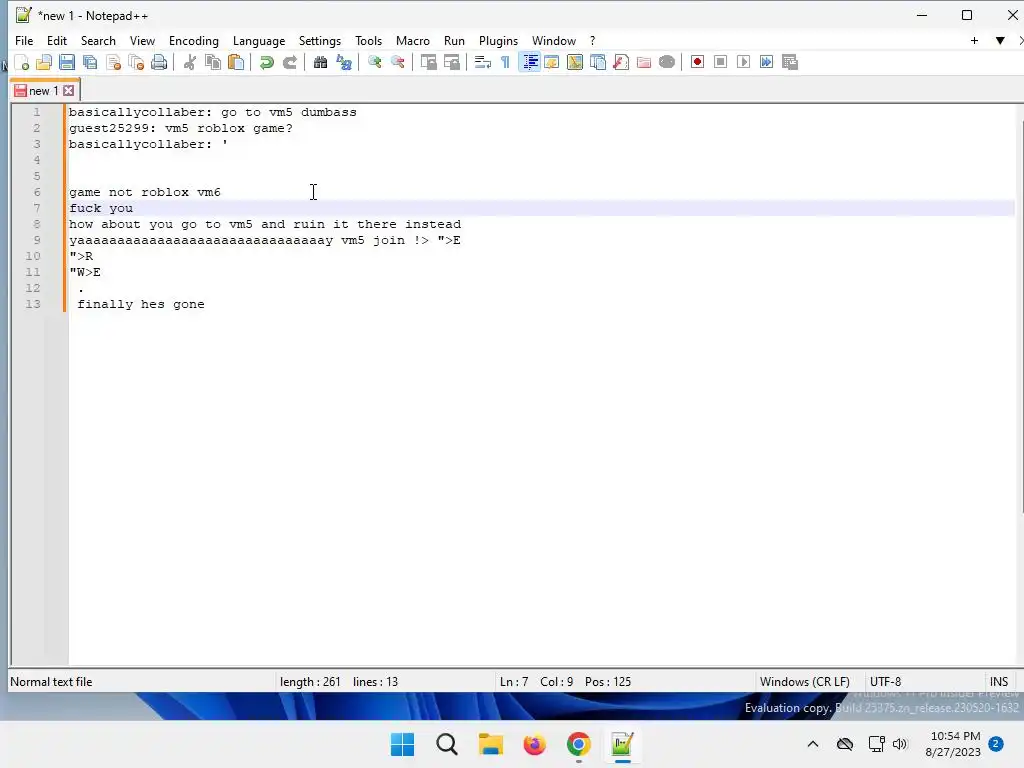The image size is (1024, 768).
Task: Toggle the monitoring eye toolbar icon
Action: click(x=667, y=62)
